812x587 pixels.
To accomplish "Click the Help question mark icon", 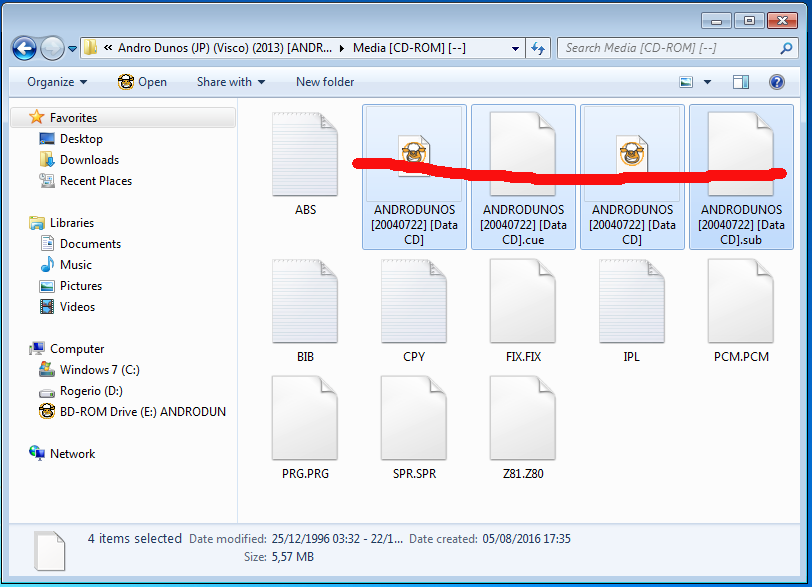I will click(776, 82).
